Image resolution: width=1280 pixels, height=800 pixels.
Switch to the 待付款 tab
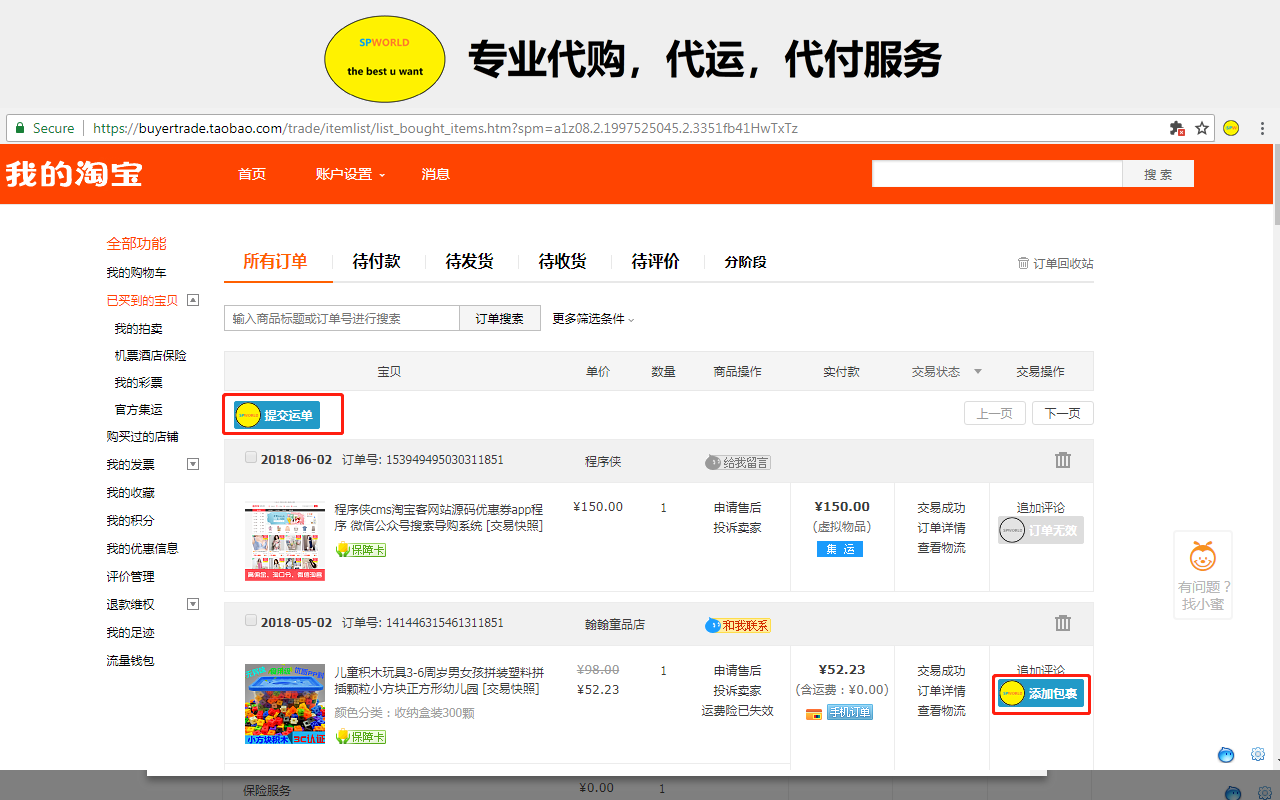(376, 261)
